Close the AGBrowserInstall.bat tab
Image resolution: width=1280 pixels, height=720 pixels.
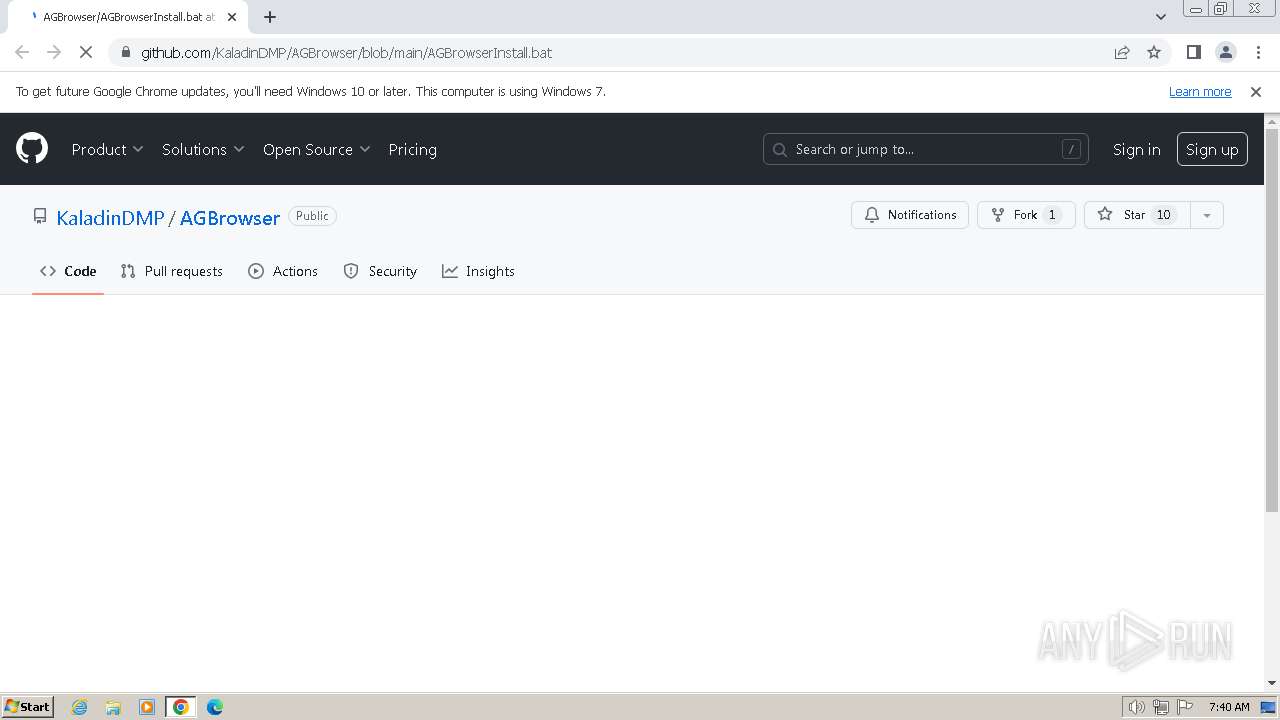click(232, 17)
